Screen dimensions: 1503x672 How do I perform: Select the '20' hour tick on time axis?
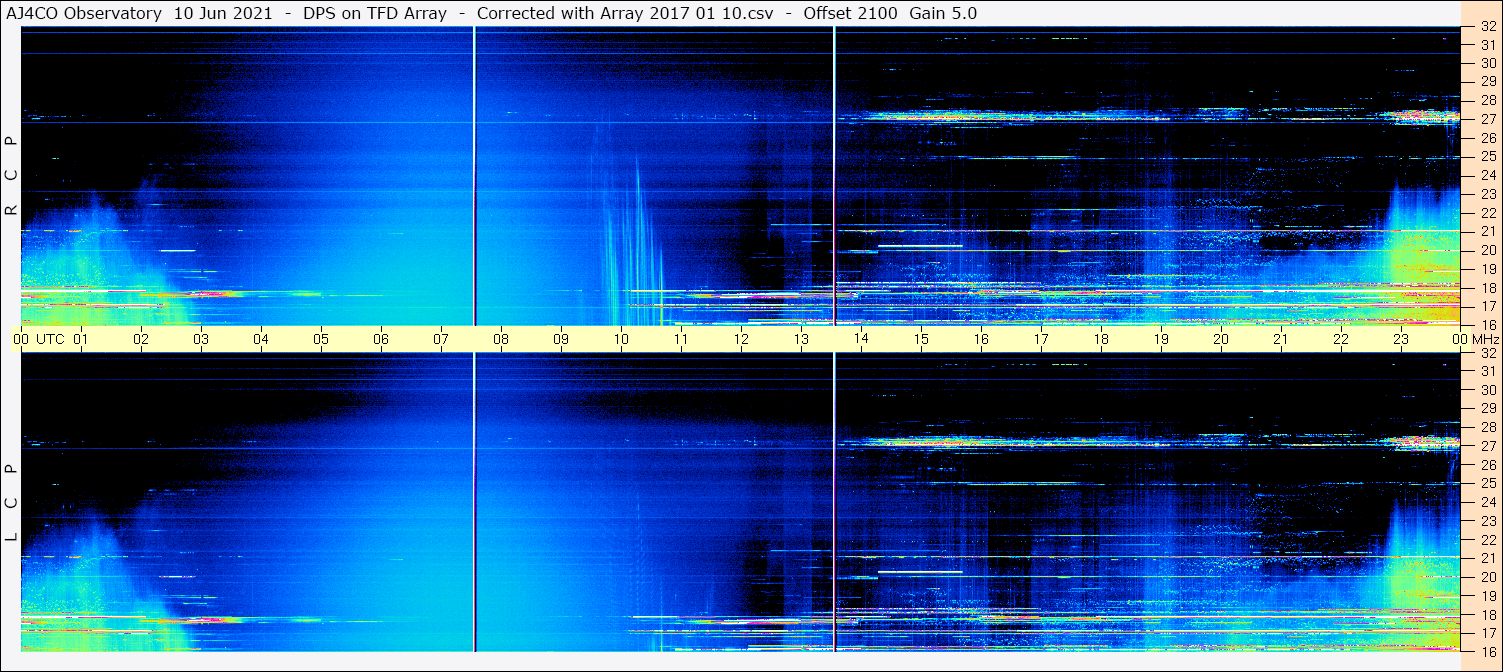click(x=1221, y=339)
